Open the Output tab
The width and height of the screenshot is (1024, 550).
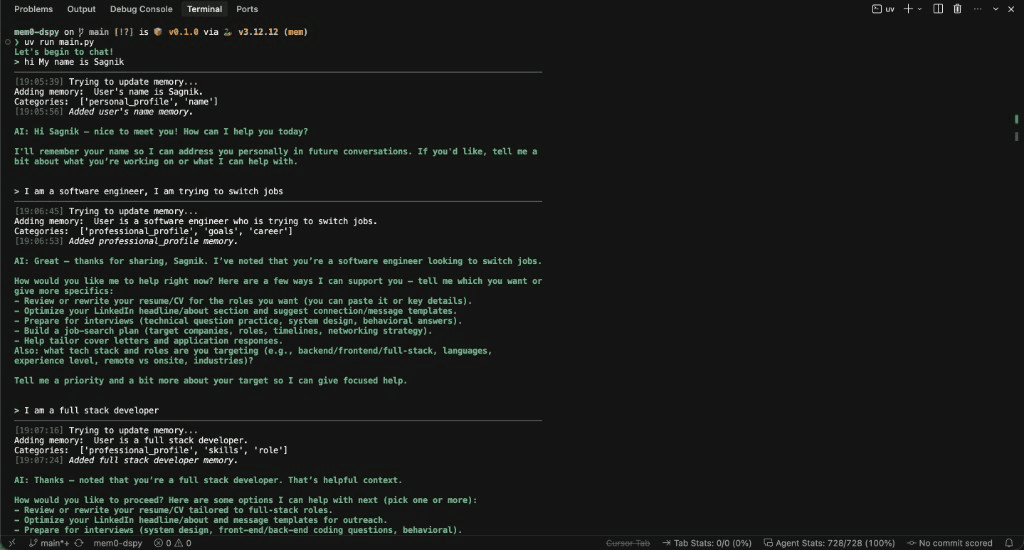coord(81,9)
